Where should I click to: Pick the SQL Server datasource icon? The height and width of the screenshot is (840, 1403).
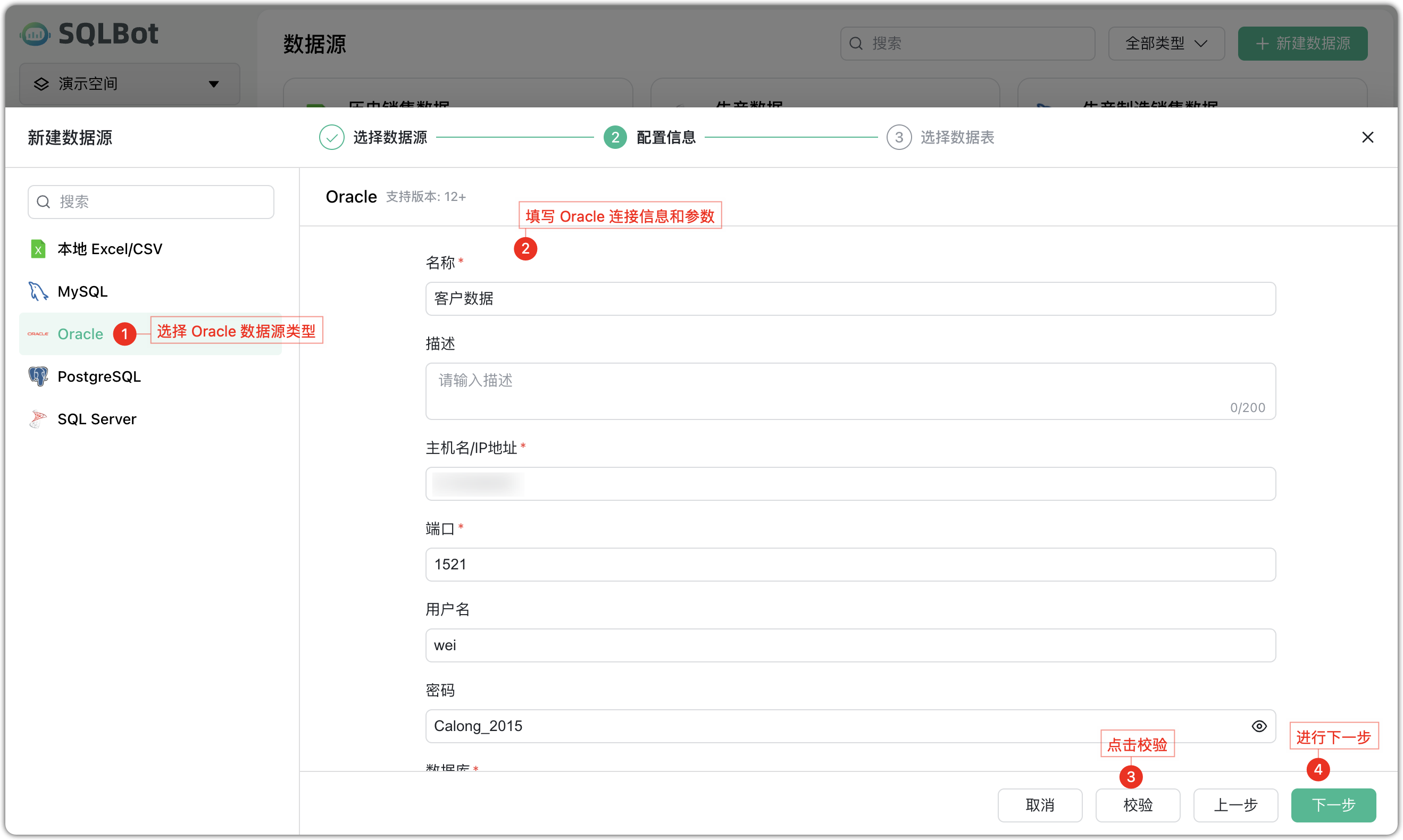click(37, 419)
